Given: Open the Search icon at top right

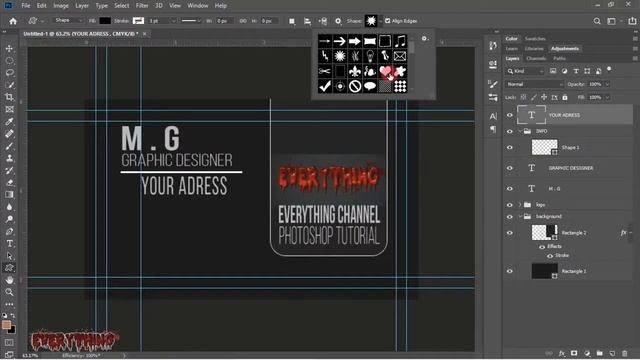Looking at the screenshot, I should [597, 21].
